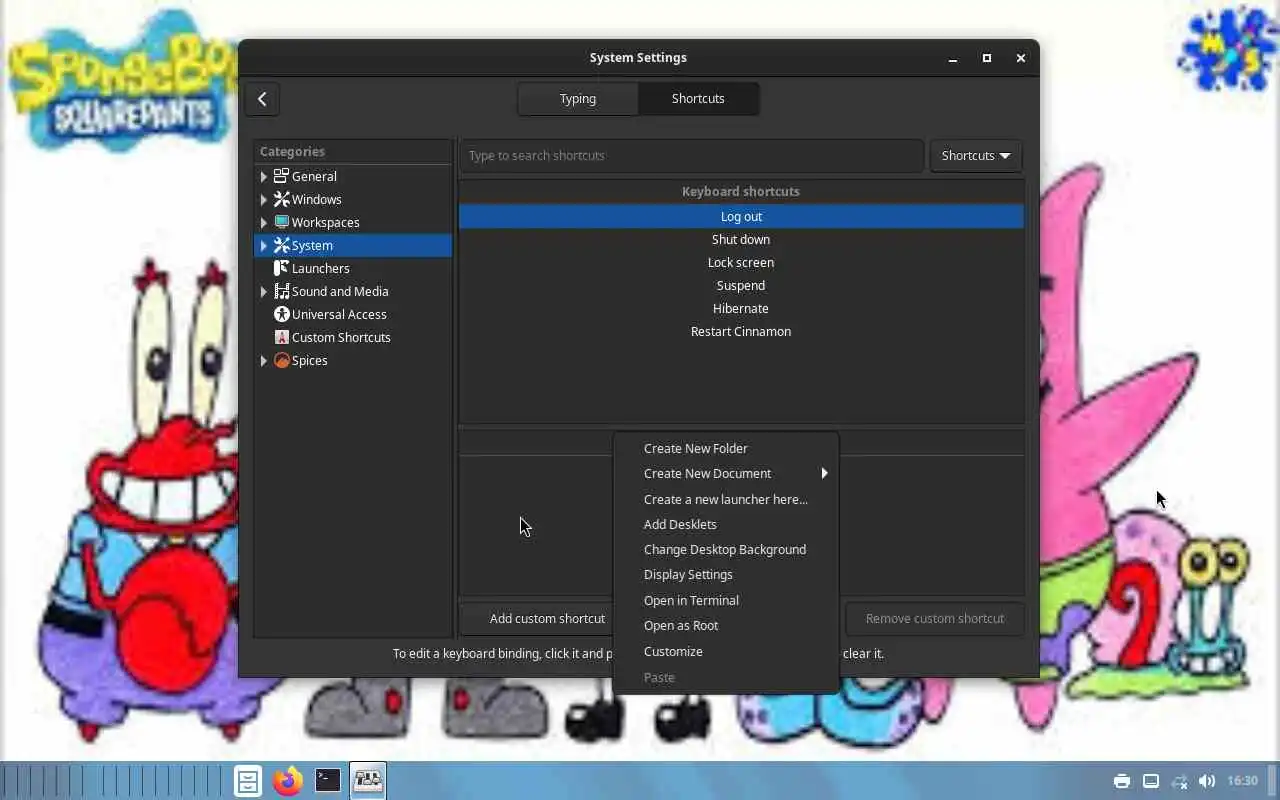Expand the General category tree arrow
The image size is (1280, 800).
[x=264, y=176]
